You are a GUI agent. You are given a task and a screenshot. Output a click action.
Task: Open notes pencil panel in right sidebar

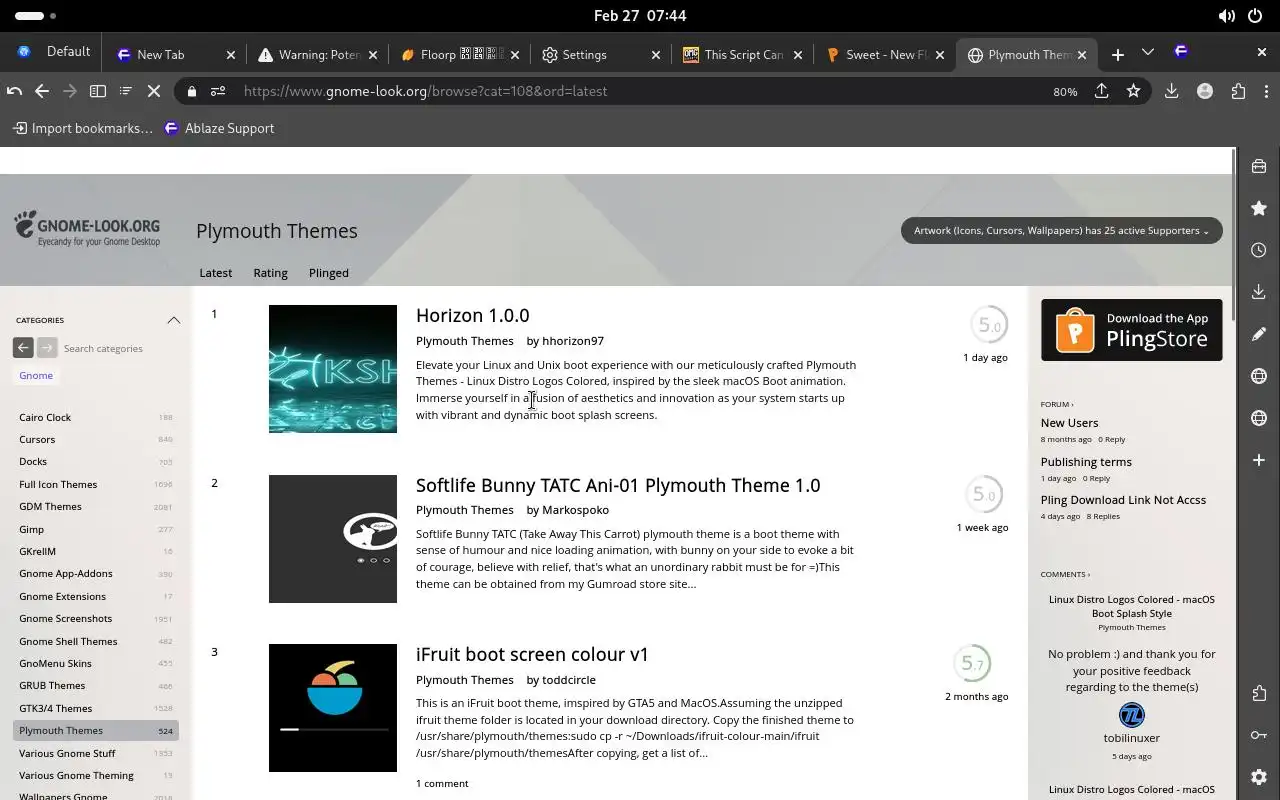tap(1259, 334)
